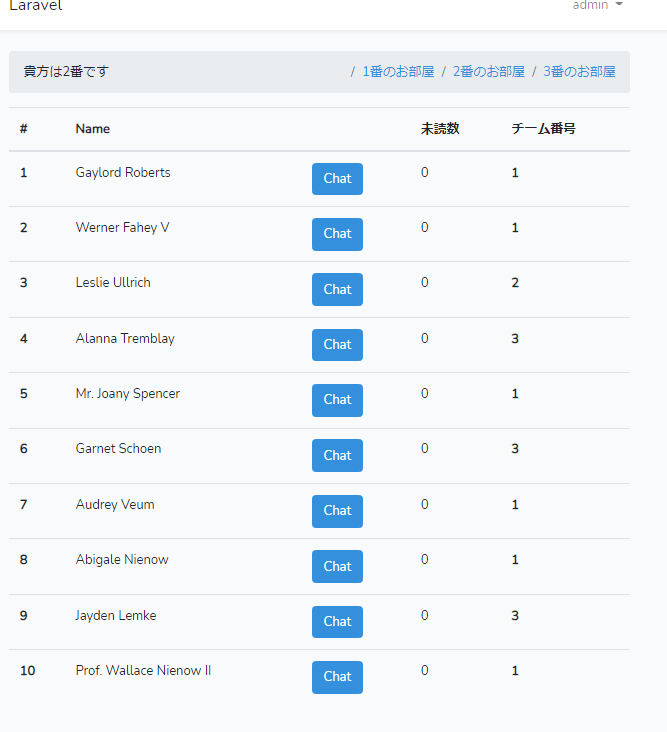Click the name Garnet Schoen
Image resolution: width=667 pixels, height=732 pixels.
118,449
